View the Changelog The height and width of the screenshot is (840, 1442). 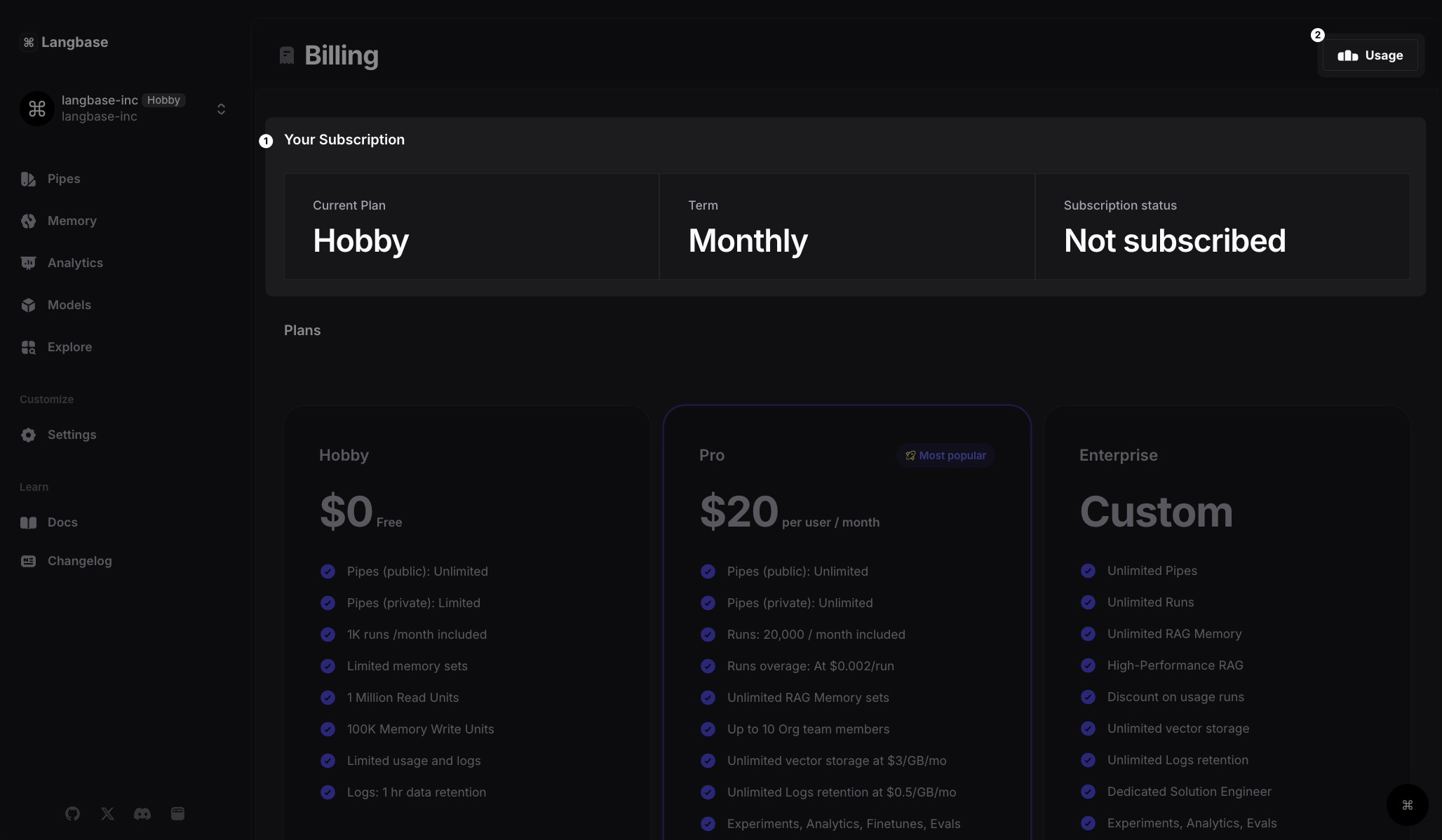click(x=79, y=561)
